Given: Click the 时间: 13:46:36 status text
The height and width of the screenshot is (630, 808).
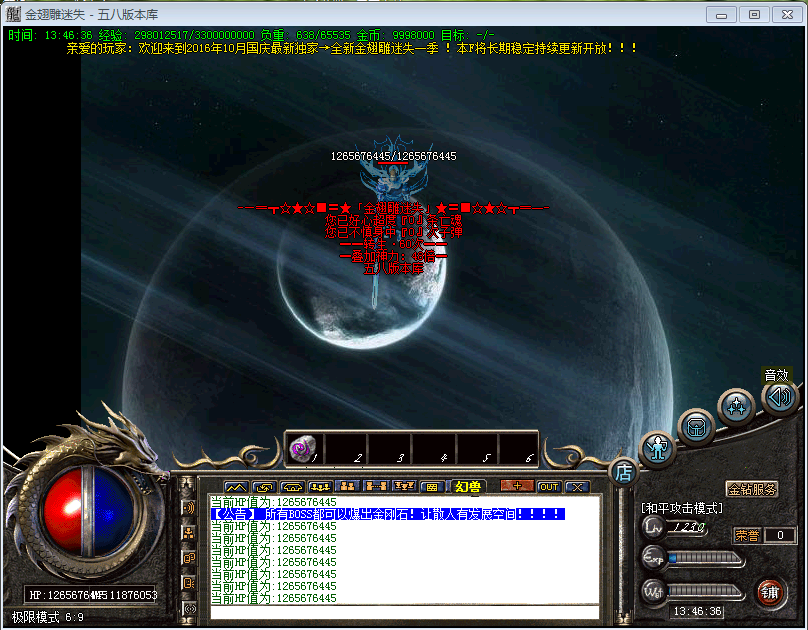Looking at the screenshot, I should (x=50, y=35).
